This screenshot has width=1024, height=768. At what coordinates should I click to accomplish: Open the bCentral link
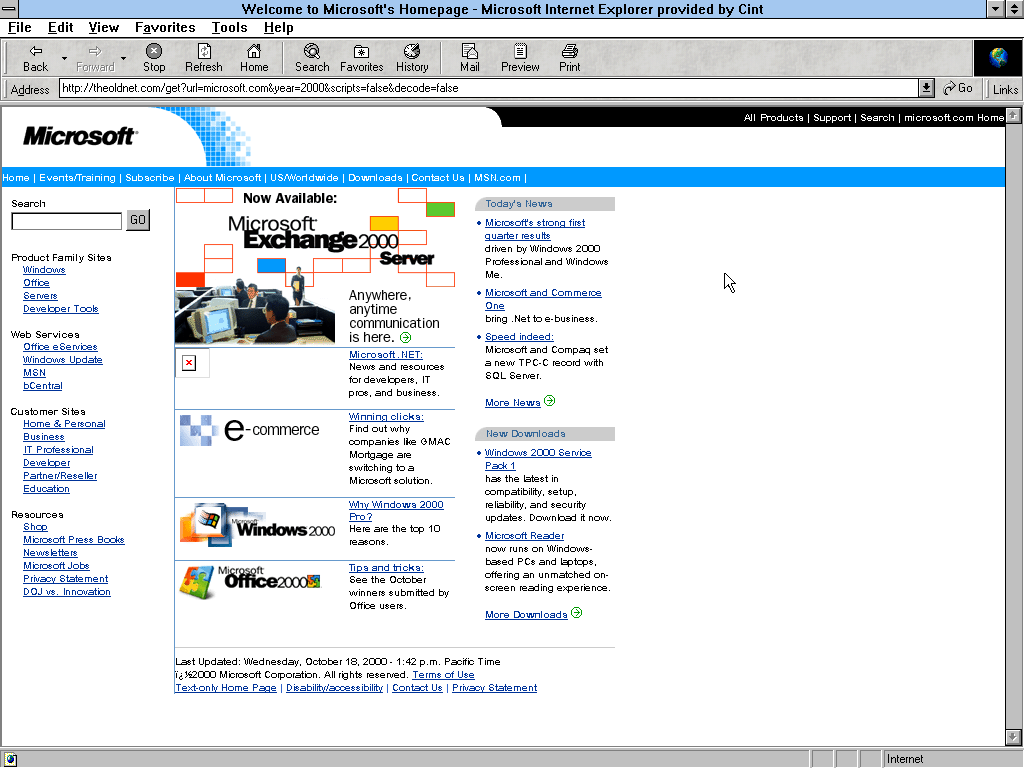coord(42,386)
